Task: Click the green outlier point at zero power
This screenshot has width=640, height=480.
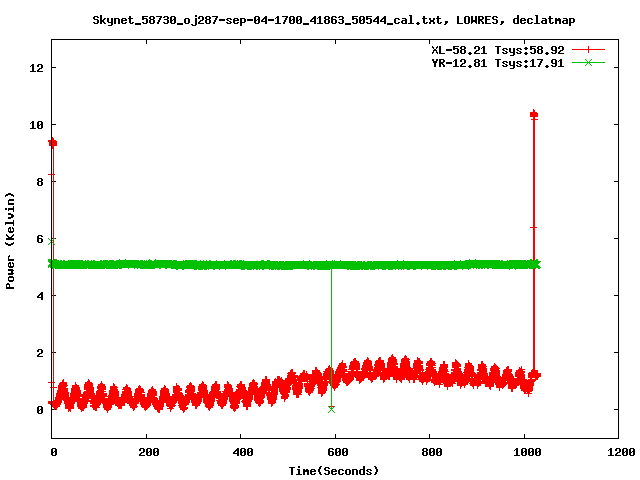Action: pyautogui.click(x=331, y=409)
